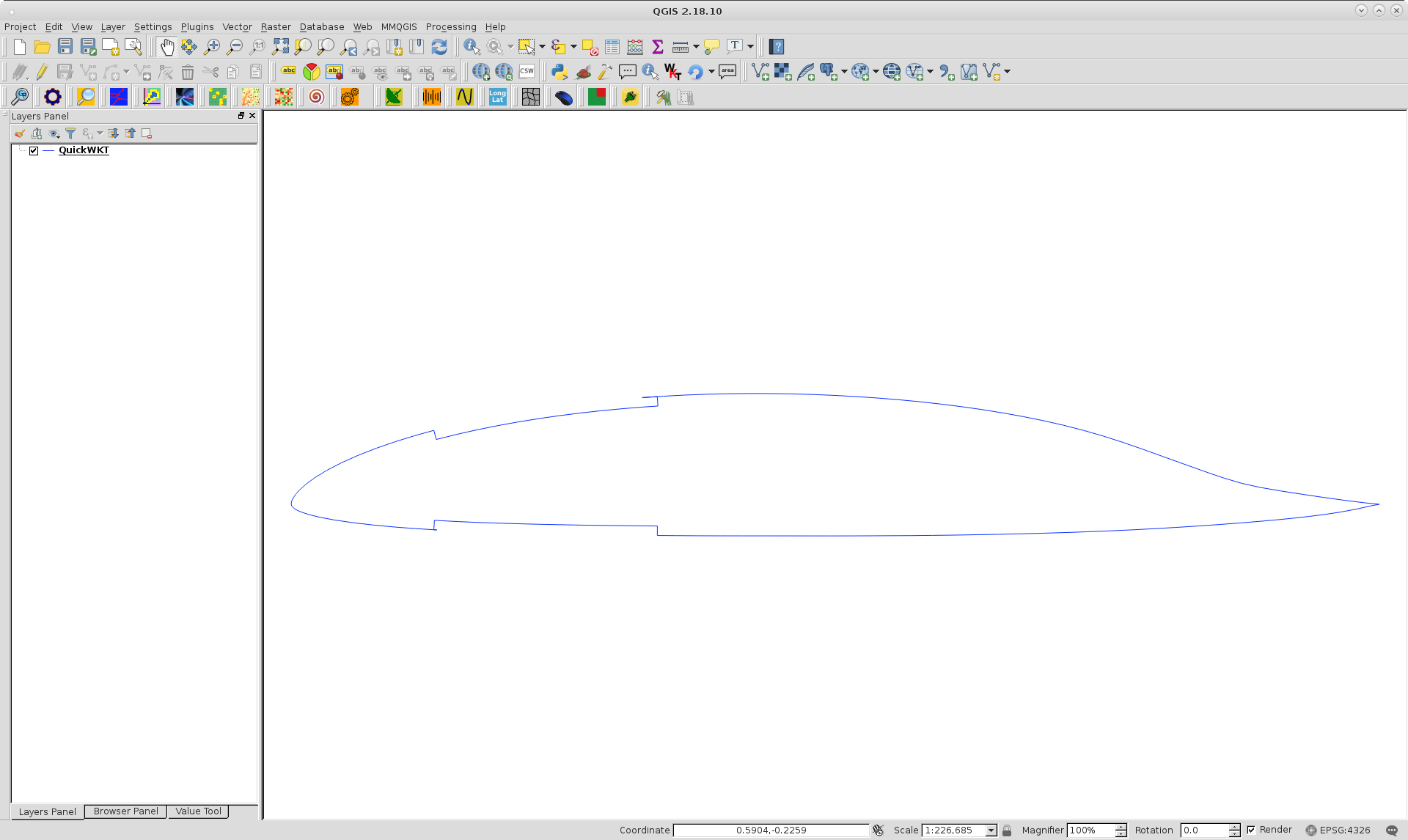Open the Layer Labeling Options abc icon
Image resolution: width=1408 pixels, height=840 pixels.
pos(289,72)
